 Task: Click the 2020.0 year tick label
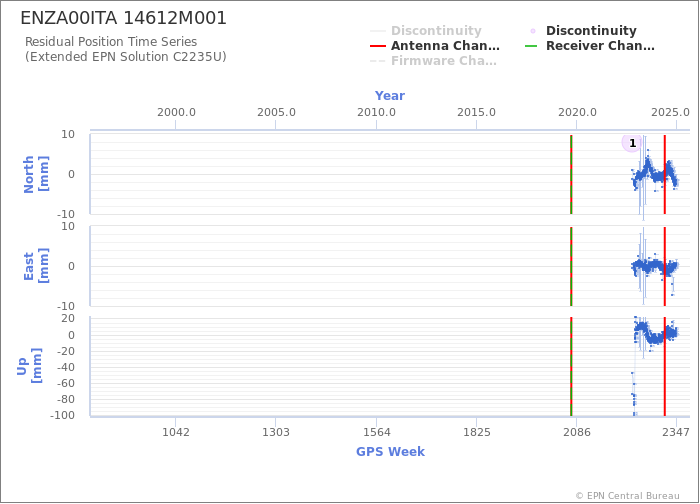coord(577,112)
